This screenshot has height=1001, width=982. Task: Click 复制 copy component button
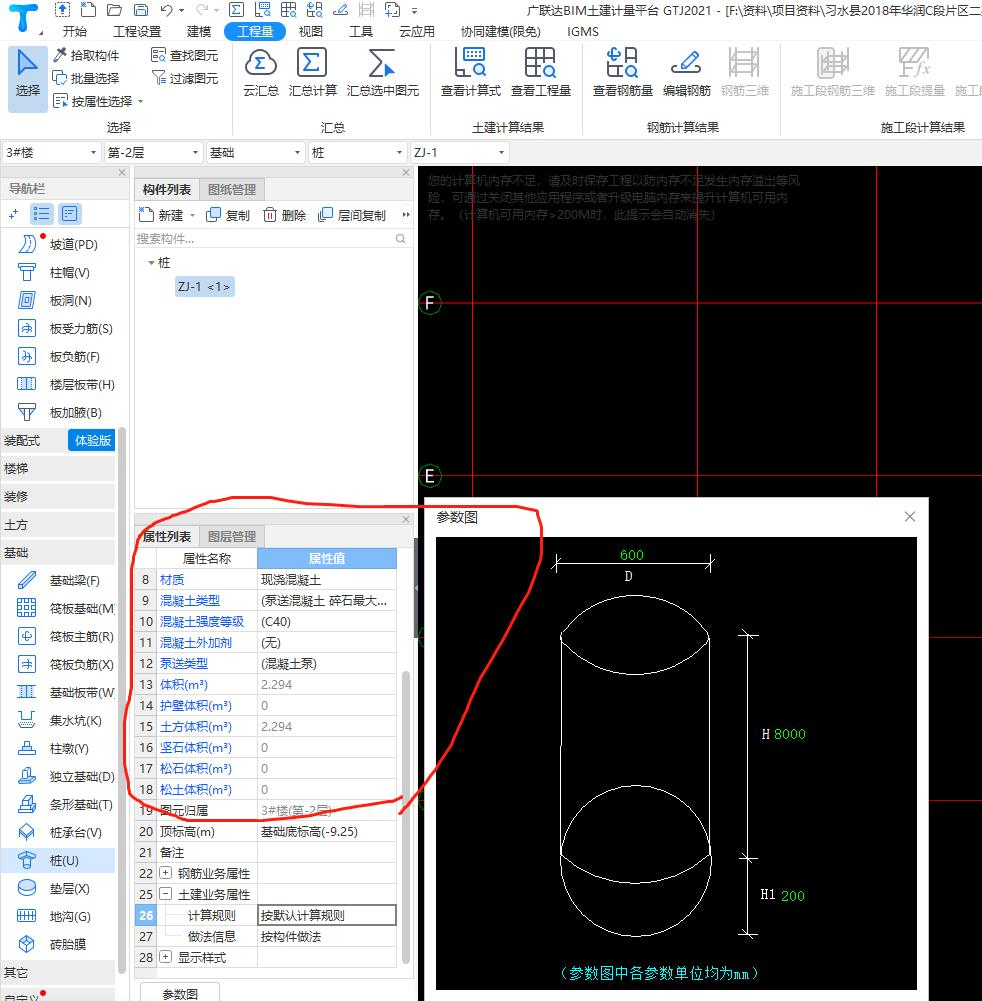(x=228, y=215)
